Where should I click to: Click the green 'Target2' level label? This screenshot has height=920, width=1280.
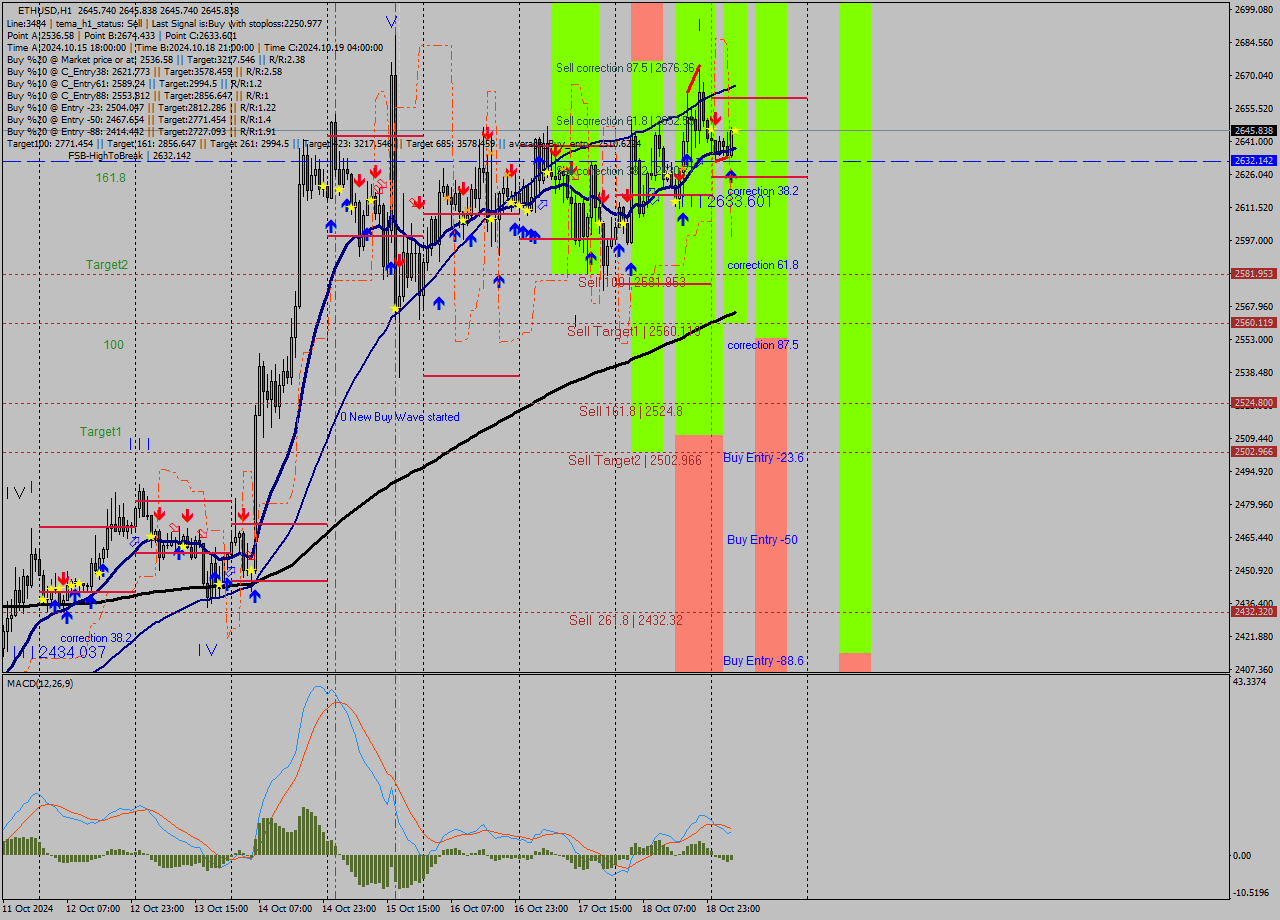(106, 265)
